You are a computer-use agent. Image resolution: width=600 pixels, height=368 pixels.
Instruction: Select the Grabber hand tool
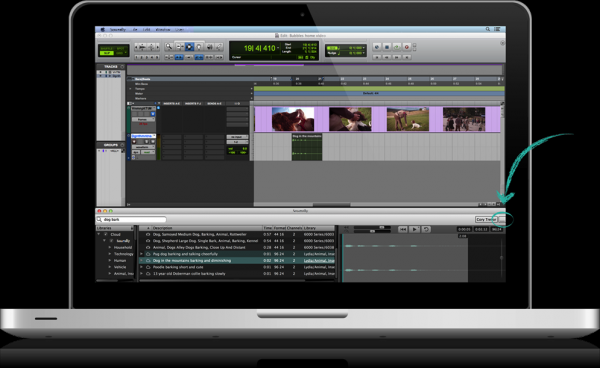(x=199, y=47)
